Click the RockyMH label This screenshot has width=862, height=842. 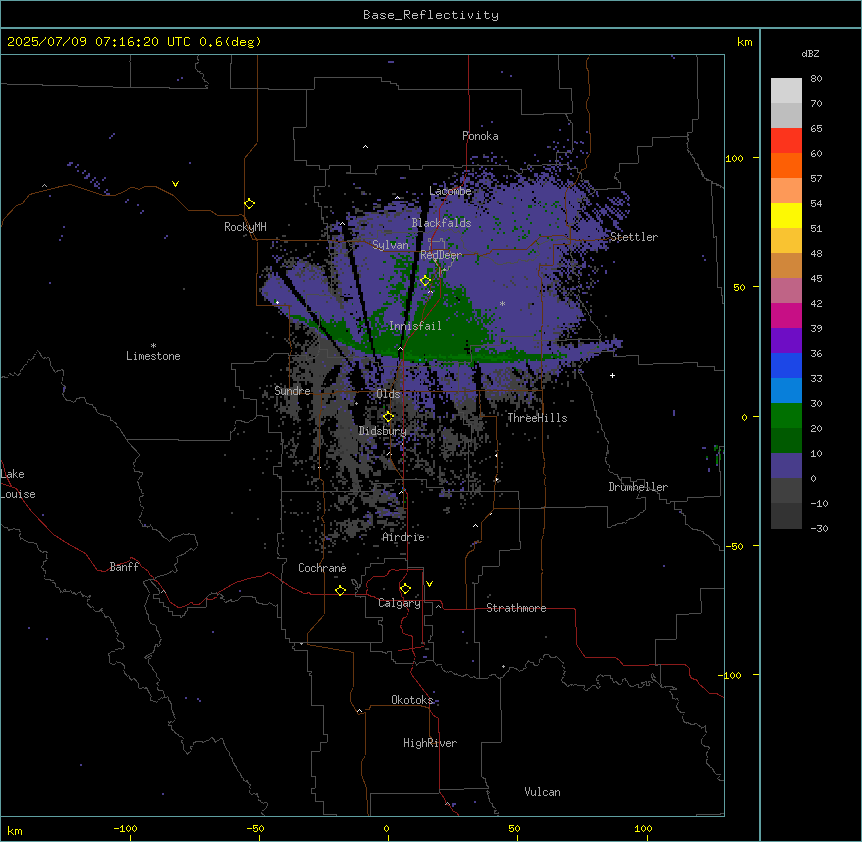coord(245,227)
